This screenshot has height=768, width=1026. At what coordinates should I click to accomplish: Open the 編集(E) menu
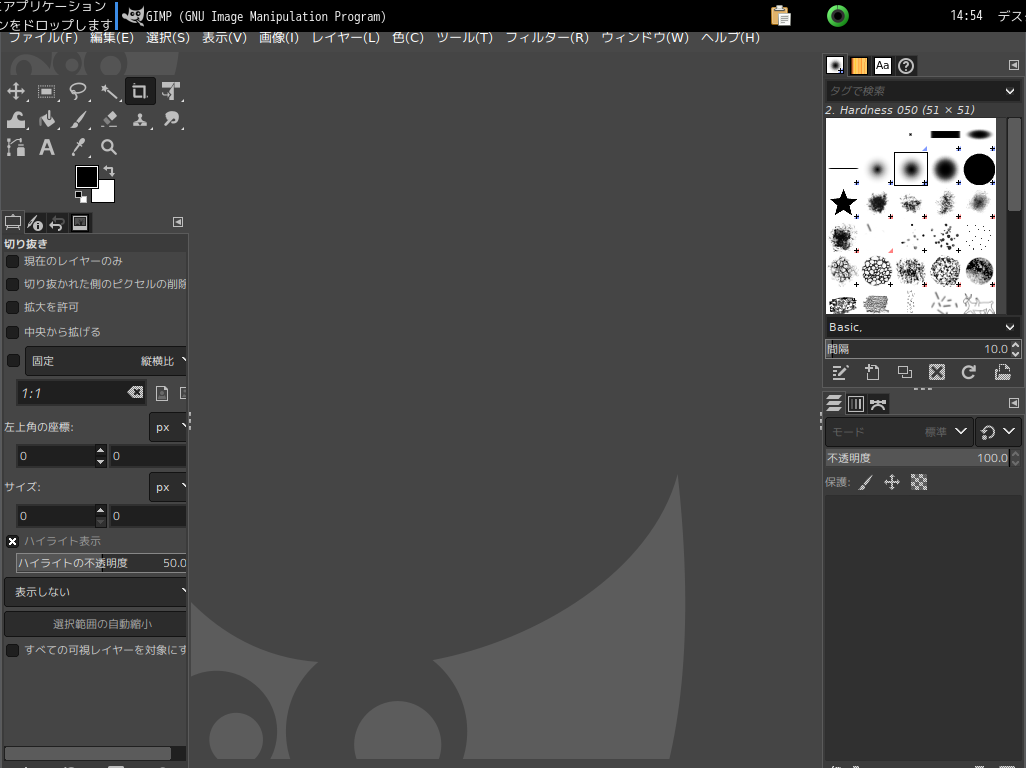(x=112, y=37)
